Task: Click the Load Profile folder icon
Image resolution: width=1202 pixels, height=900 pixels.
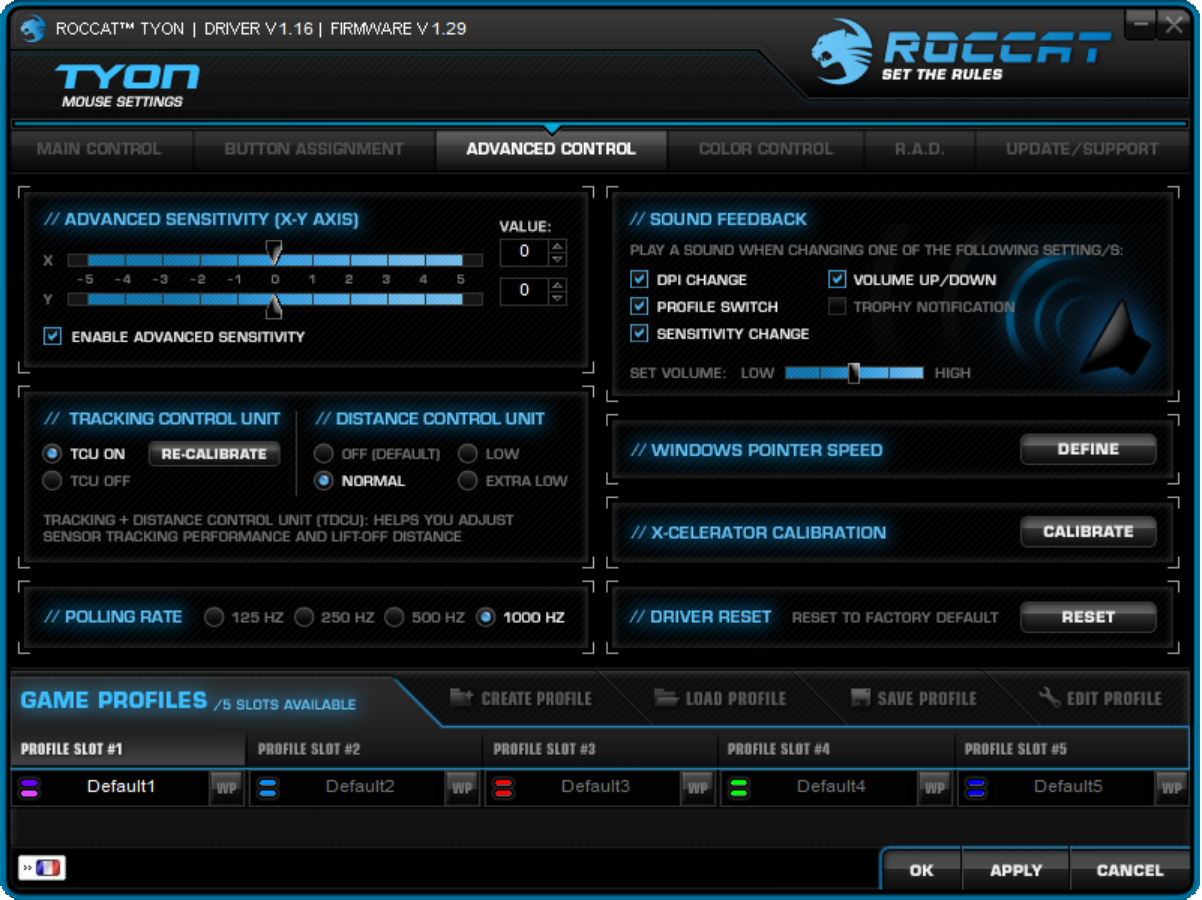Action: point(666,698)
